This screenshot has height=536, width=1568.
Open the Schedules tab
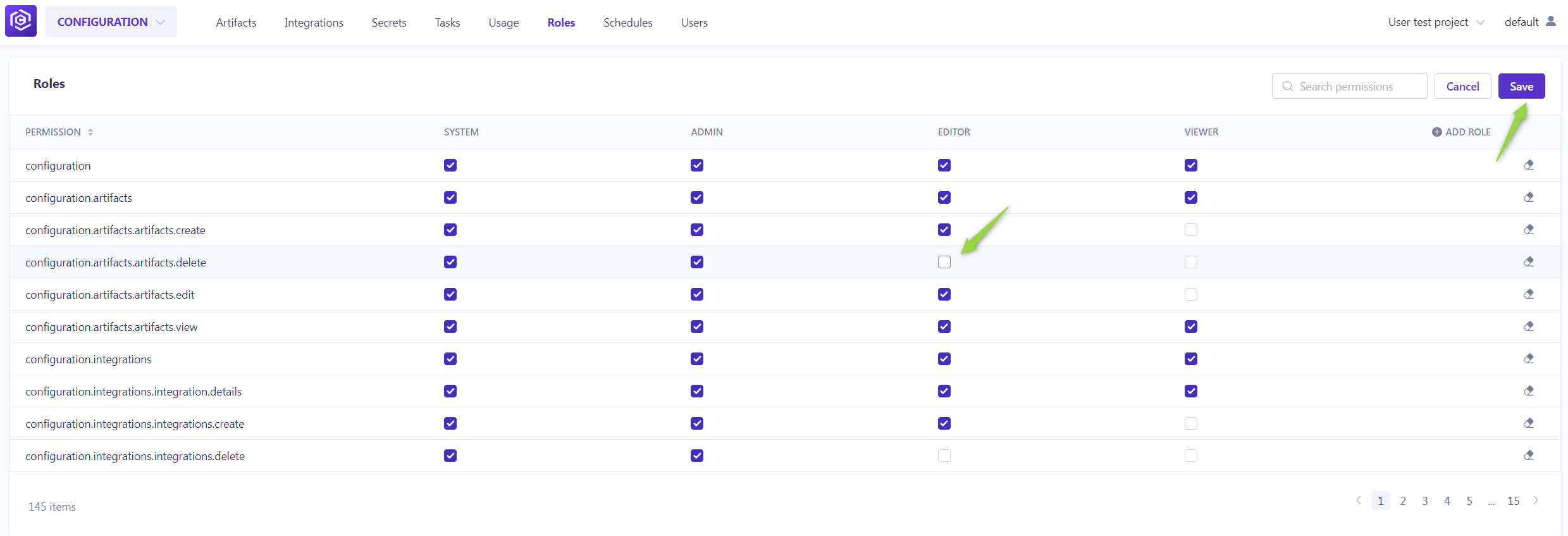point(627,23)
